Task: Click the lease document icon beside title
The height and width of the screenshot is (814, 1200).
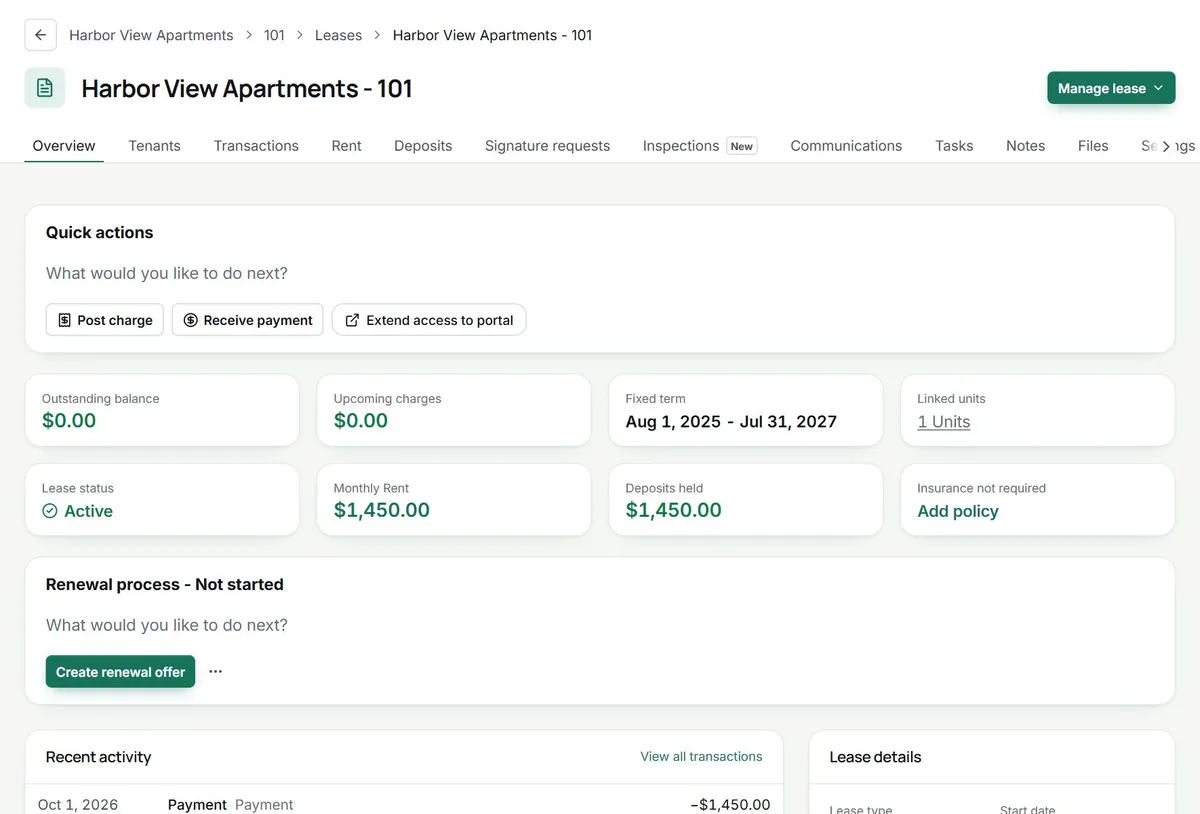Action: click(45, 88)
